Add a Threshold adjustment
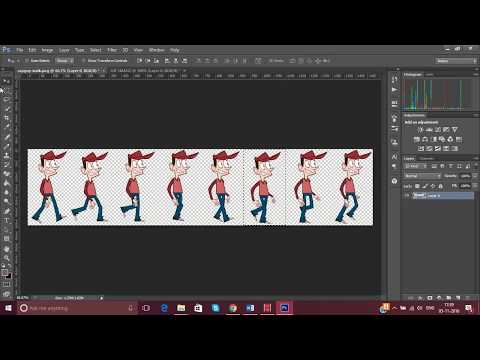480x360 pixels. click(438, 148)
